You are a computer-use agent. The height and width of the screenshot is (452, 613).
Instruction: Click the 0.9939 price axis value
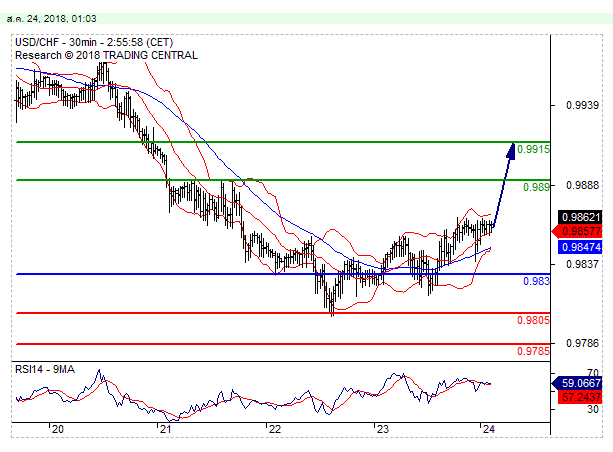click(x=582, y=105)
